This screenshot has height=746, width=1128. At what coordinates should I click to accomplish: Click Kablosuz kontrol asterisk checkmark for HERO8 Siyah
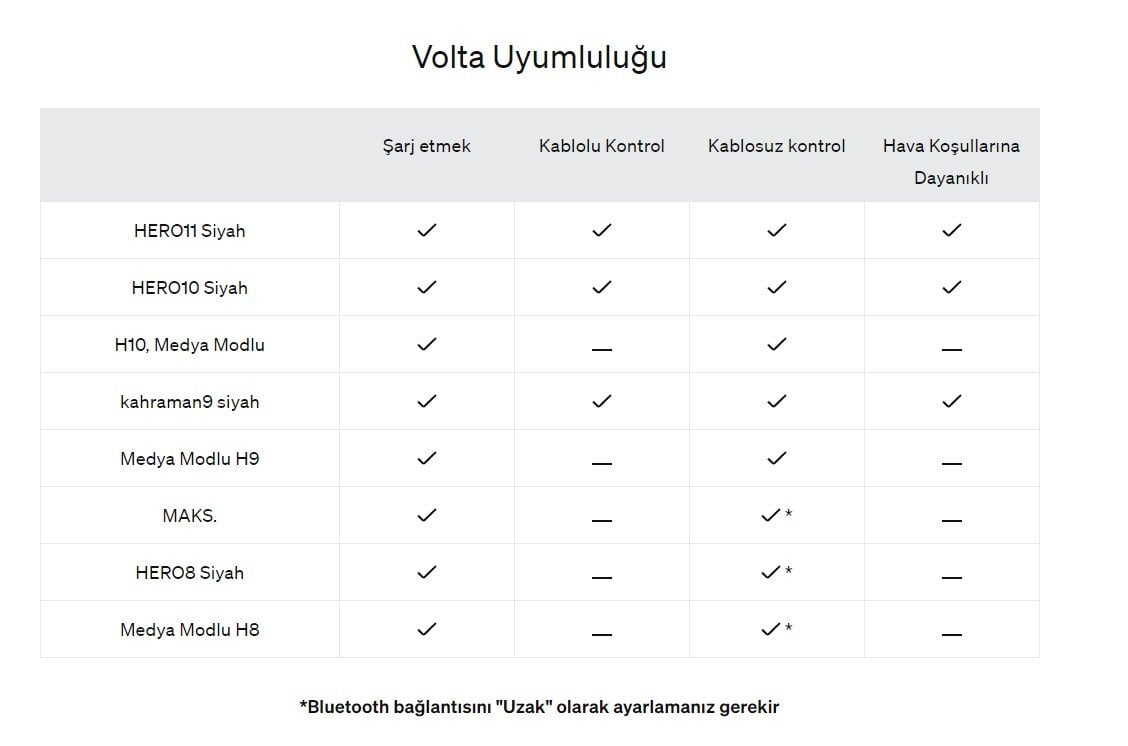[x=776, y=572]
